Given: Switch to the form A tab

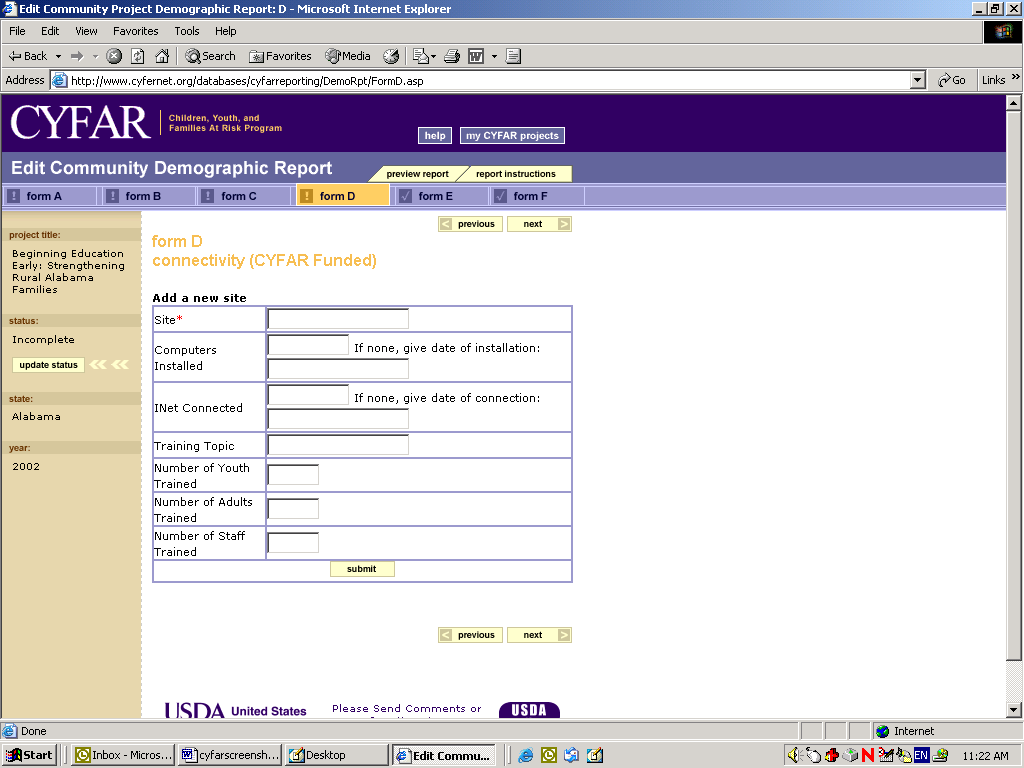Looking at the screenshot, I should coord(49,196).
